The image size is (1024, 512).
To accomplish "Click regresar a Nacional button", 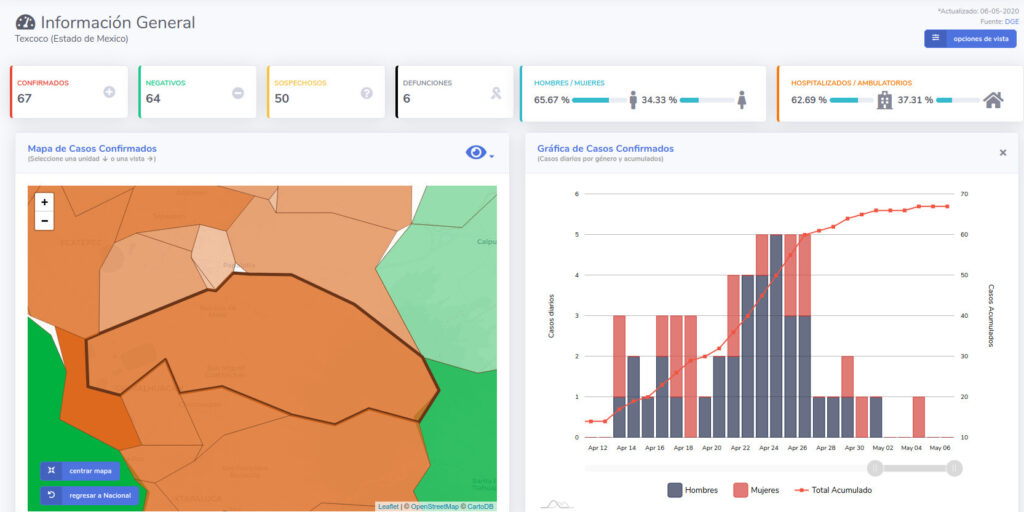I will (x=90, y=495).
